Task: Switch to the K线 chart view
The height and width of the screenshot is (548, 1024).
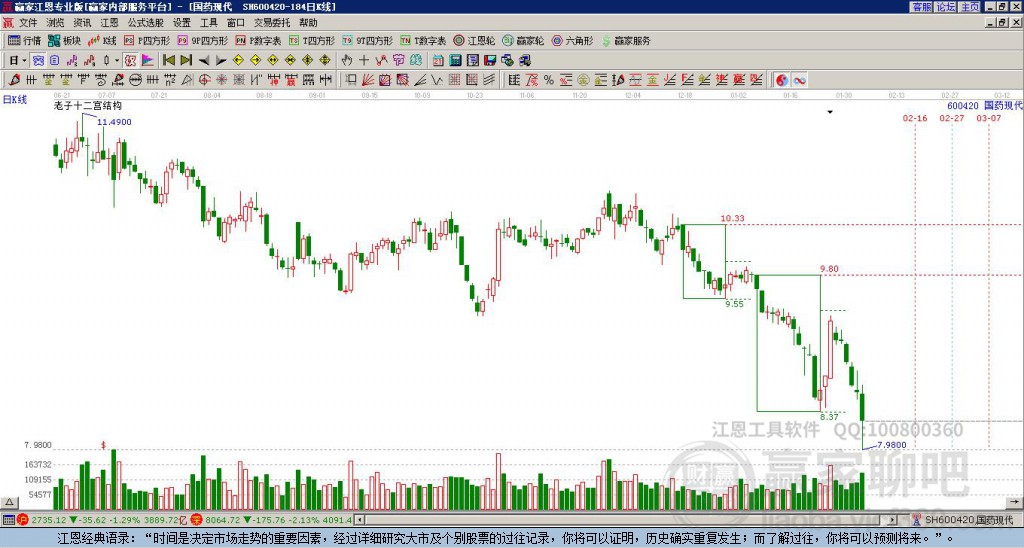Action: tap(101, 40)
